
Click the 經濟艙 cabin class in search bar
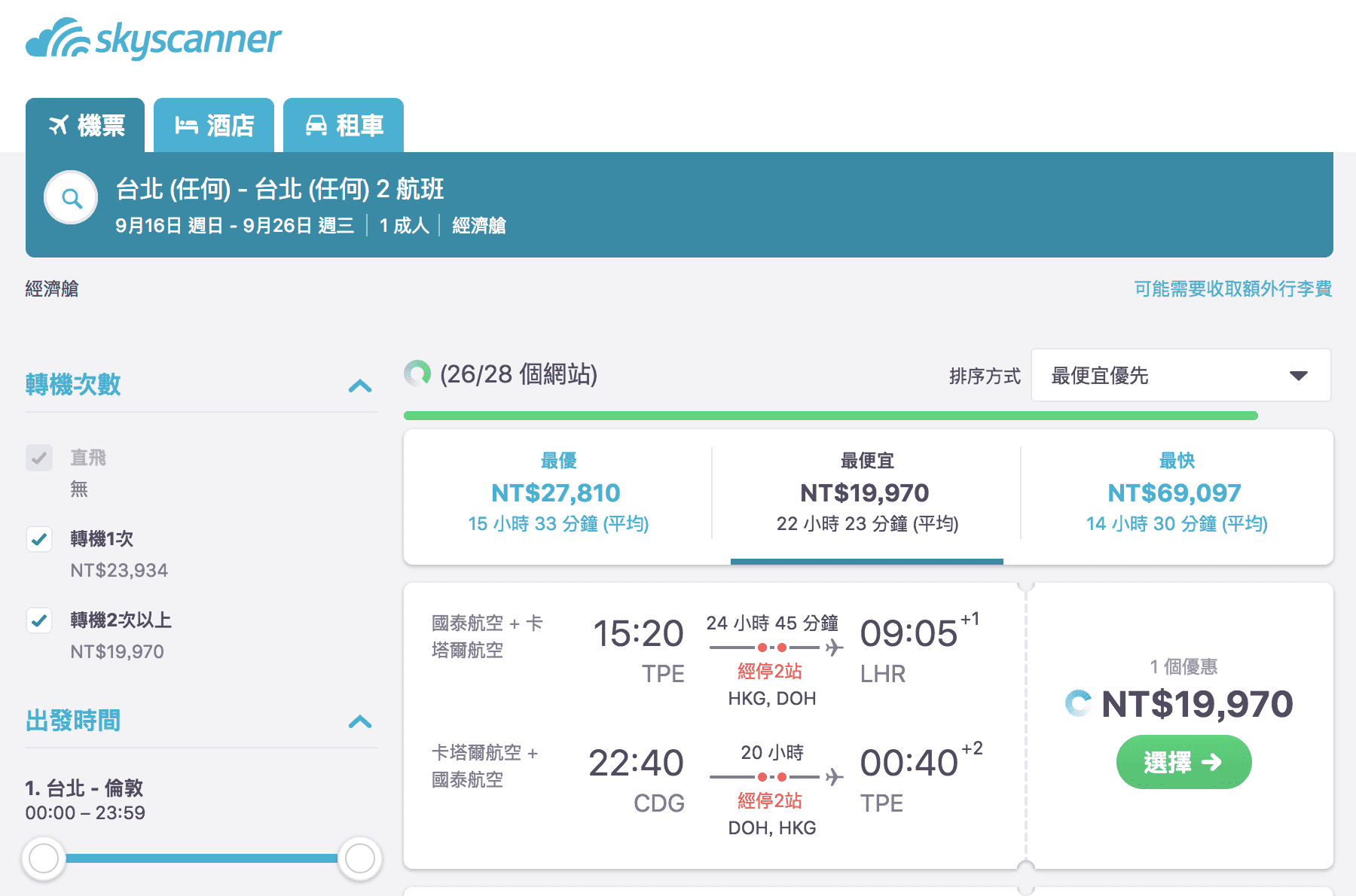click(479, 225)
